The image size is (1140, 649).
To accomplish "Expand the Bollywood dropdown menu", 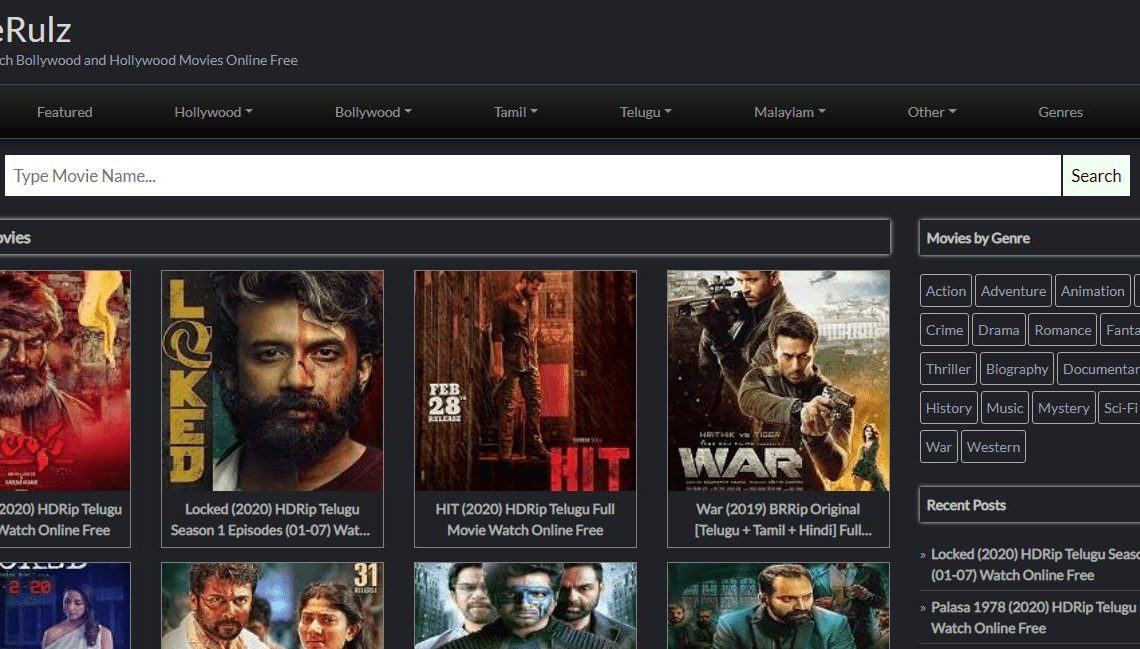I will tap(373, 112).
